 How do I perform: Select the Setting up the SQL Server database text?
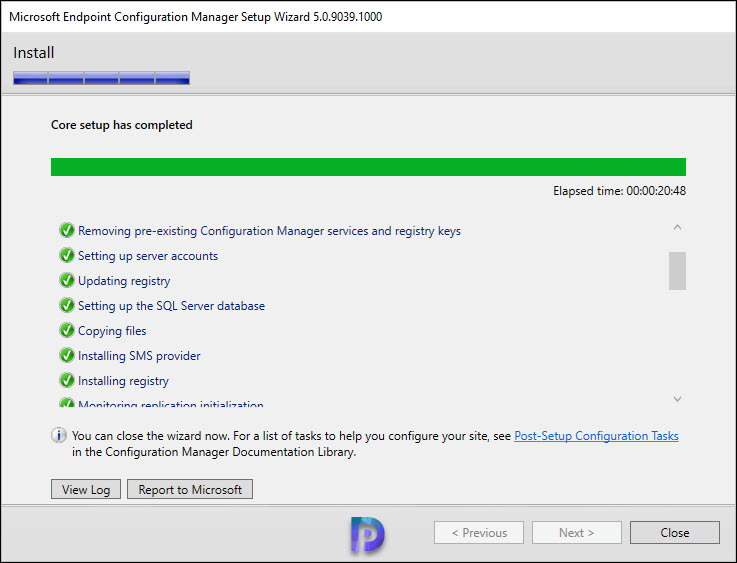[171, 305]
